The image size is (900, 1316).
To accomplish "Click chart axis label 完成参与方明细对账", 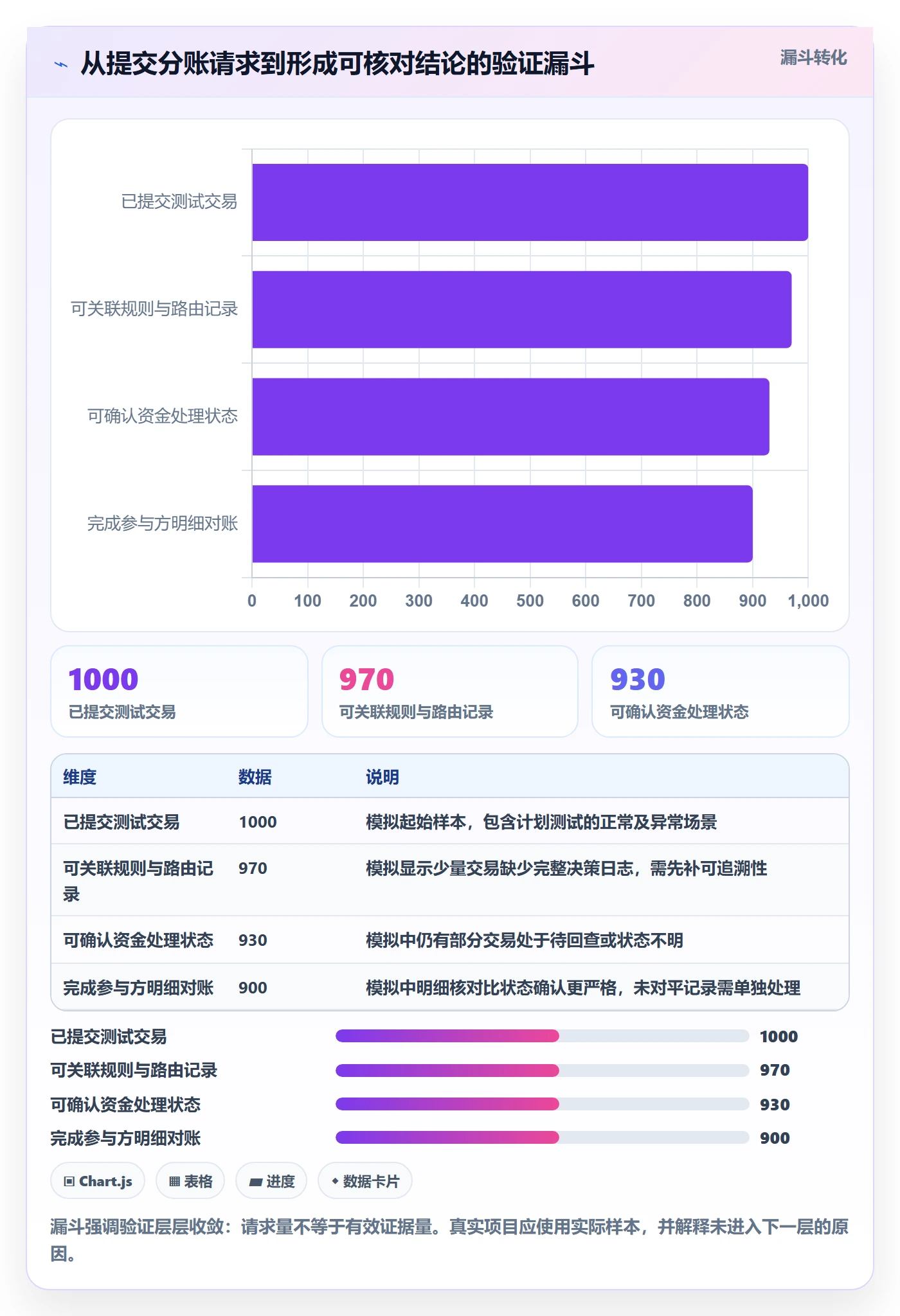I will coord(163,524).
